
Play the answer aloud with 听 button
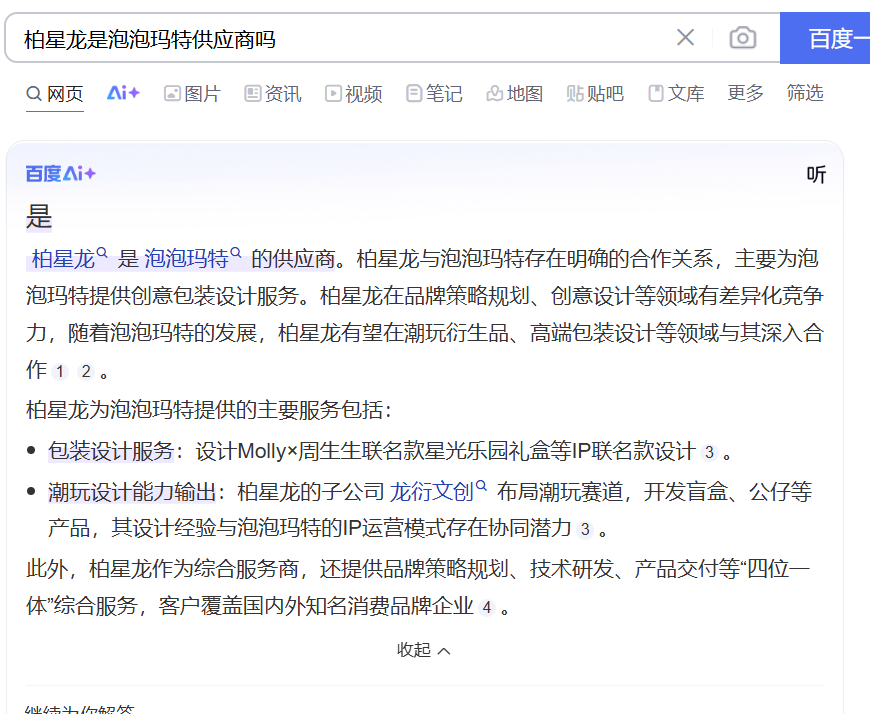tap(816, 174)
